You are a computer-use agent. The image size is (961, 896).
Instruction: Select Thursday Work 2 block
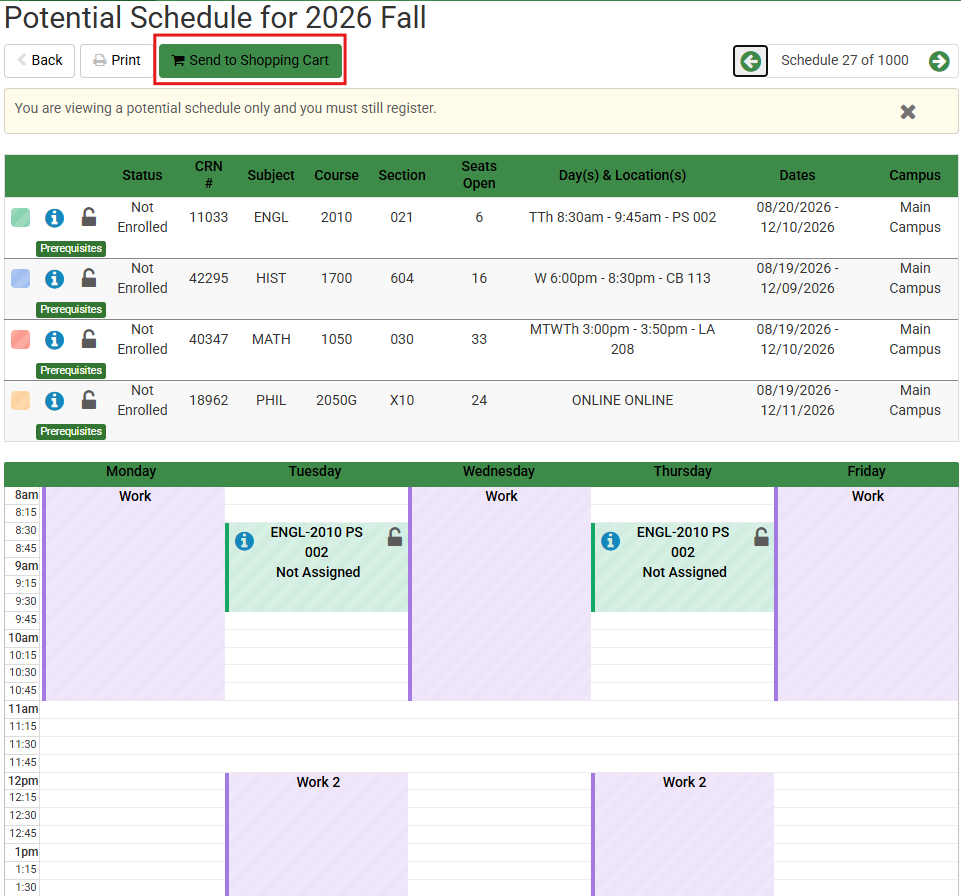pyautogui.click(x=683, y=834)
